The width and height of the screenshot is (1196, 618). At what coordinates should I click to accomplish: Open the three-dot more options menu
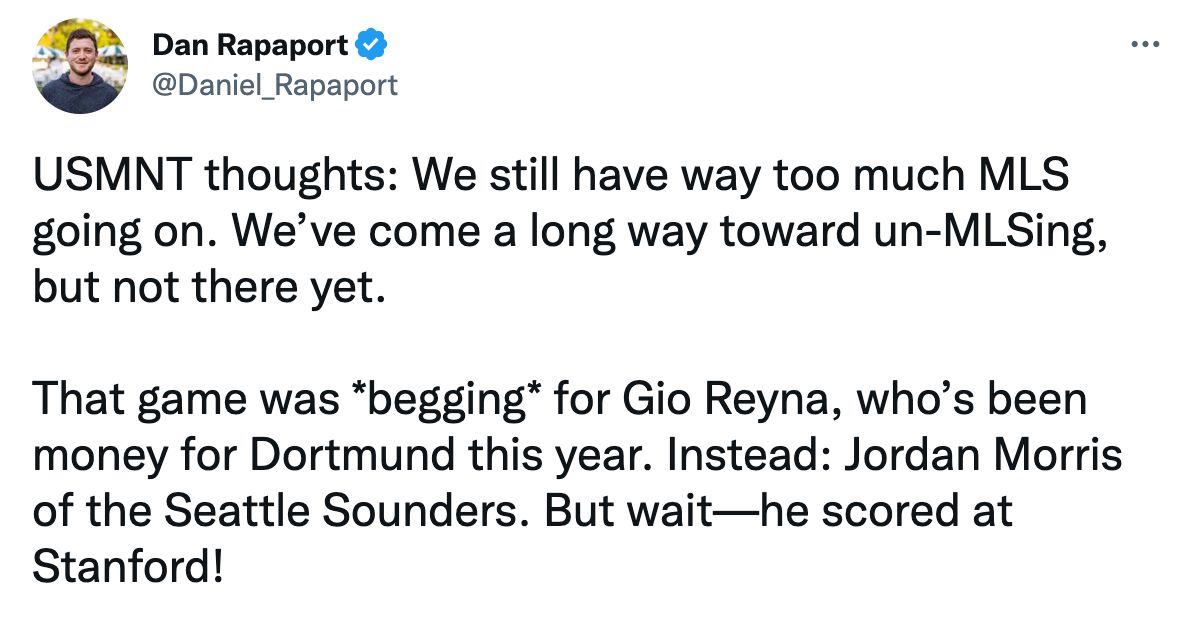coord(1144,45)
